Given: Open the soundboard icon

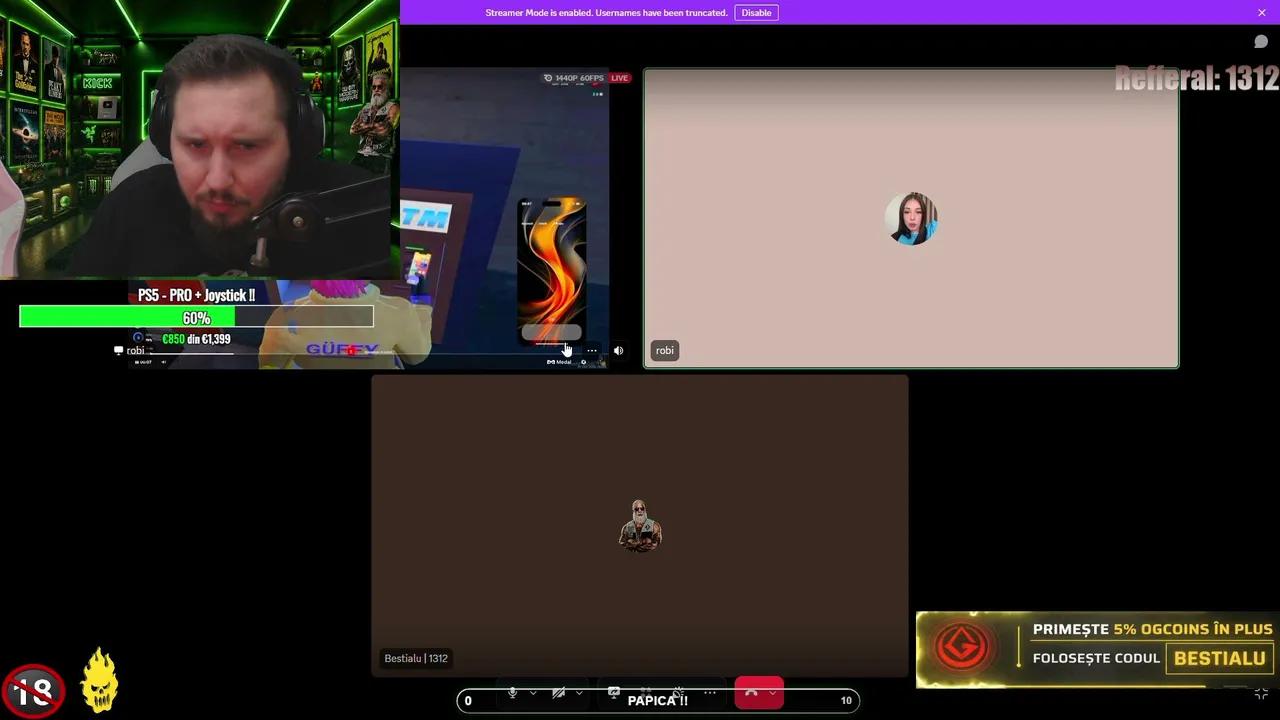Looking at the screenshot, I should (678, 693).
